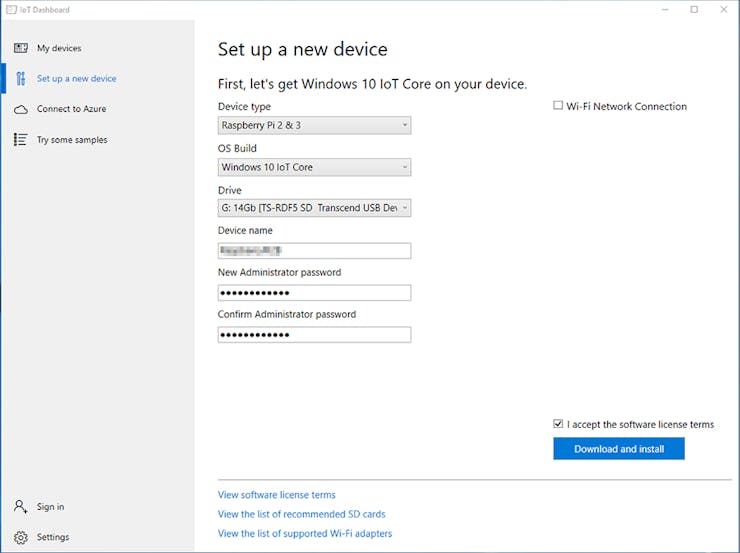Go to Connect to Azure

click(71, 109)
